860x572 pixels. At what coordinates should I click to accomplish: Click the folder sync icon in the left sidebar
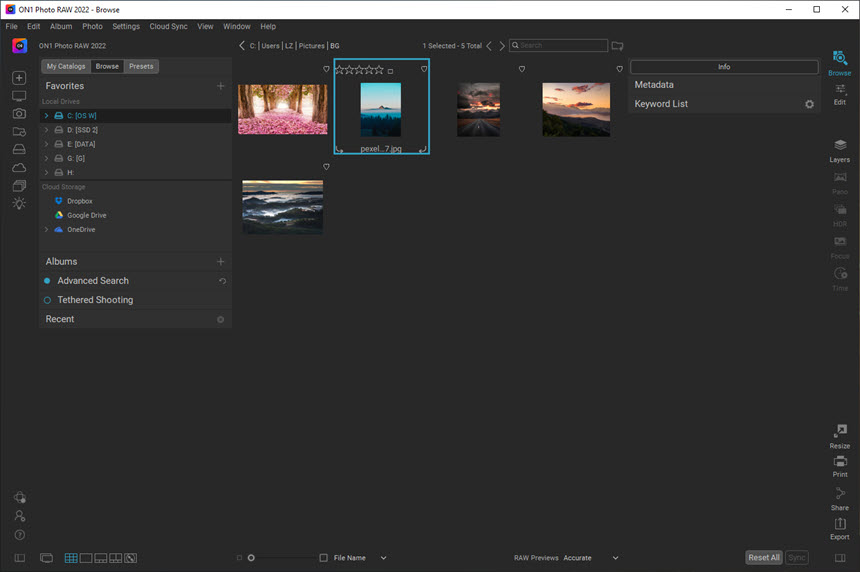[19, 132]
